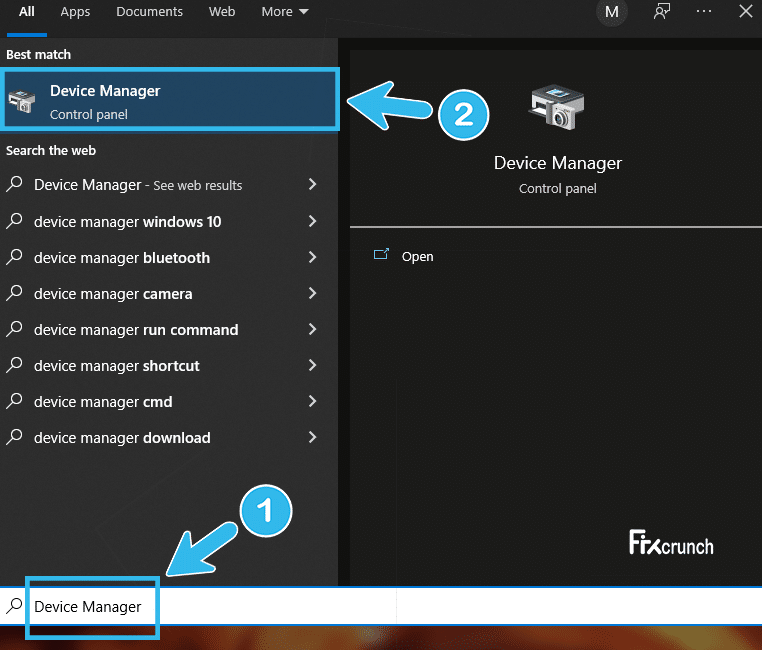This screenshot has width=762, height=650.
Task: Close the search panel with X
Action: (x=745, y=11)
